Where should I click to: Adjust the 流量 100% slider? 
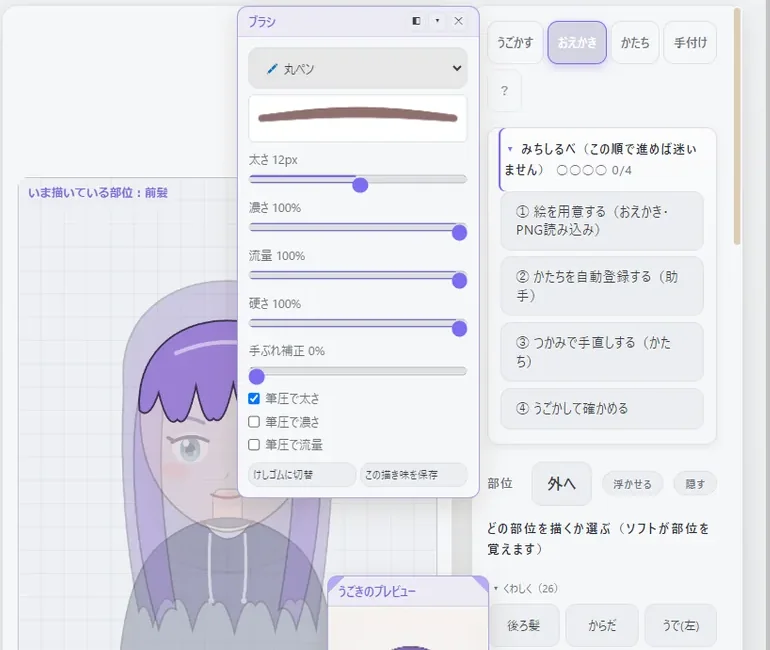(x=358, y=276)
